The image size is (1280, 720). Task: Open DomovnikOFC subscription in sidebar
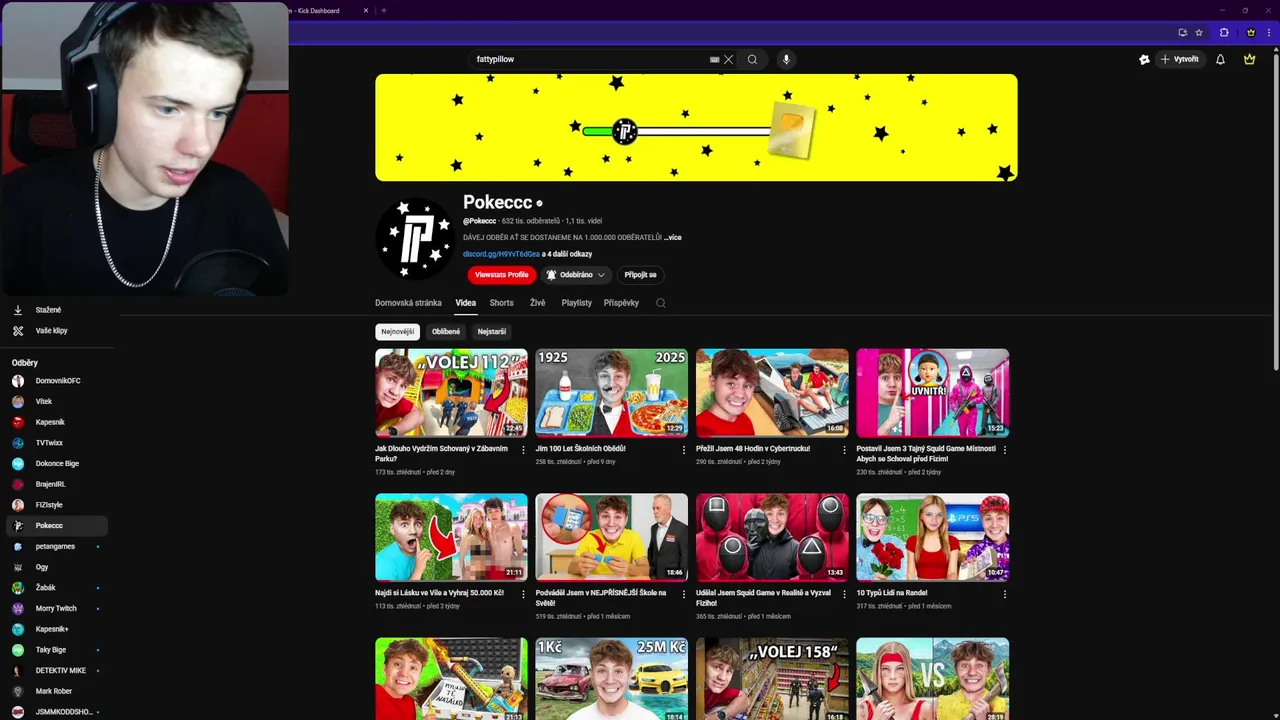click(57, 381)
